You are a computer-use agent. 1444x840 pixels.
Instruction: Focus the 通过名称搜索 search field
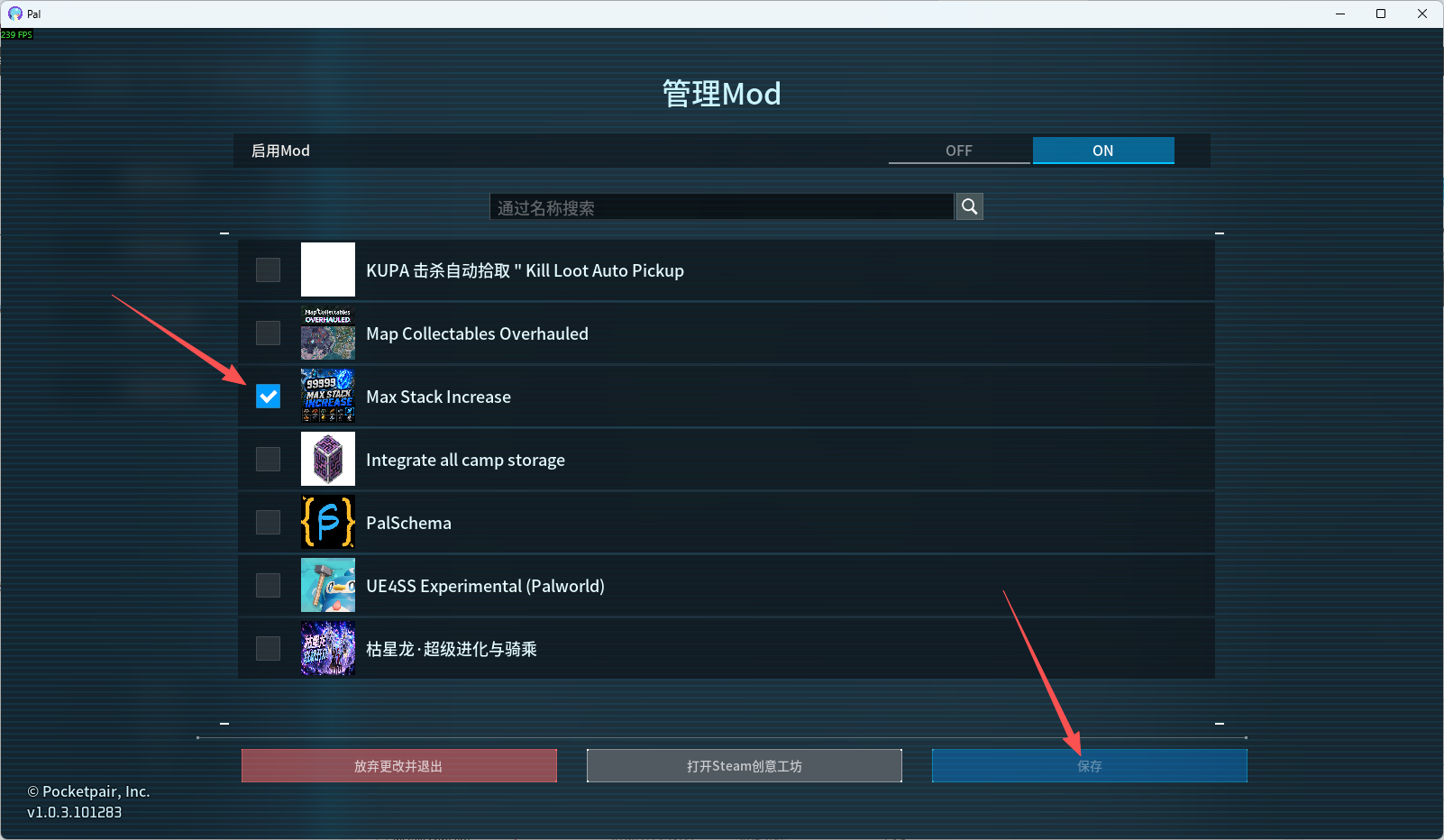(721, 207)
